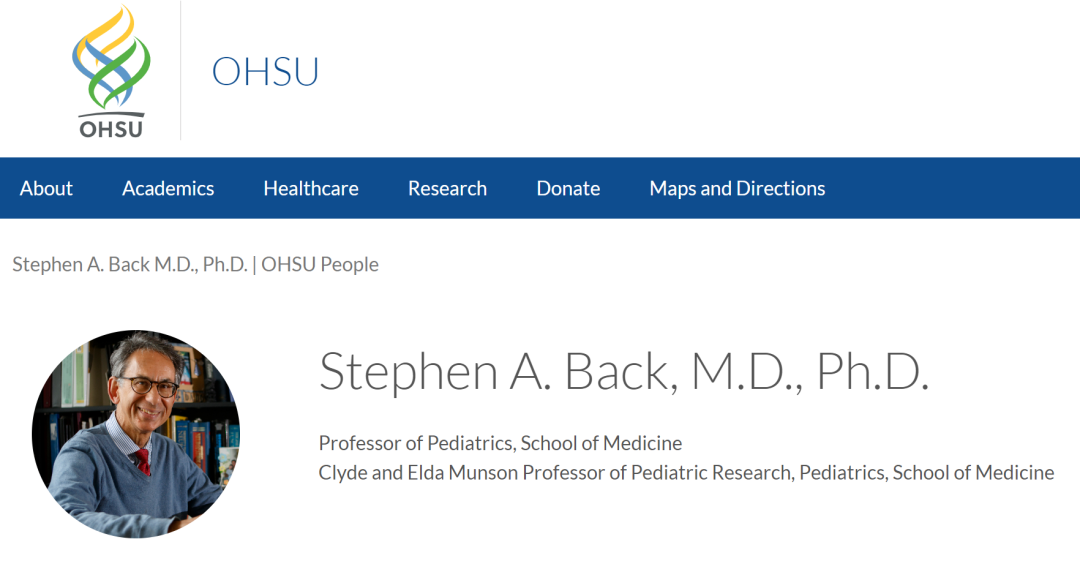Open the About menu
This screenshot has width=1080, height=561.
46,188
